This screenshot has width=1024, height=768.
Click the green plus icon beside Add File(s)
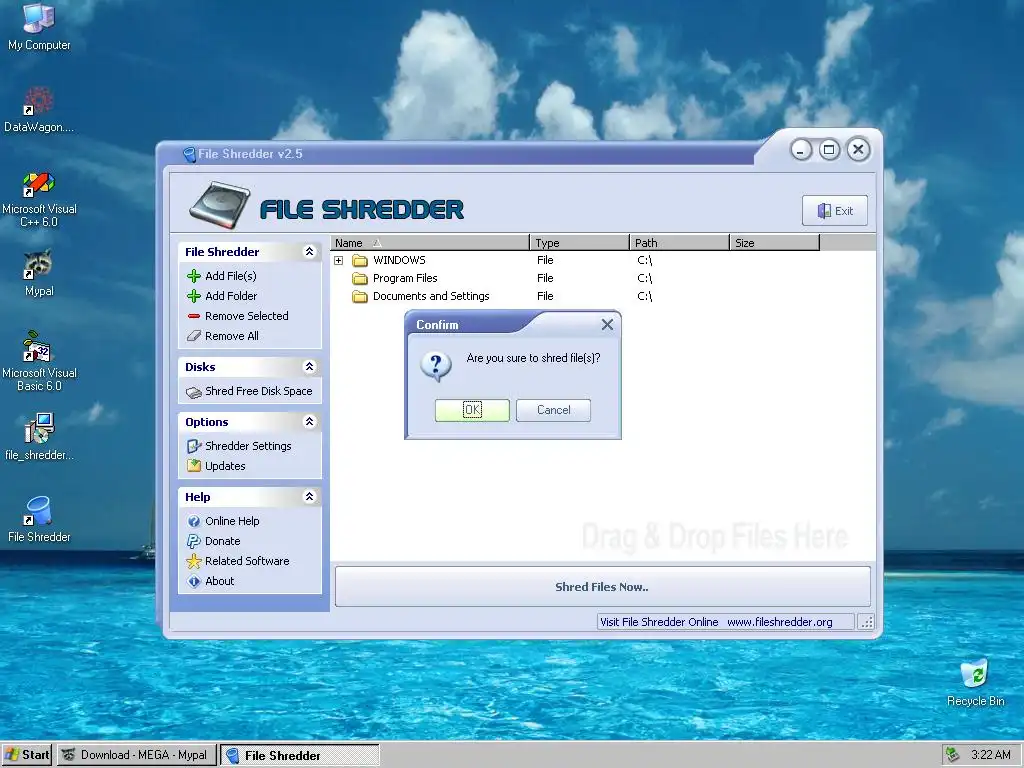pos(193,276)
